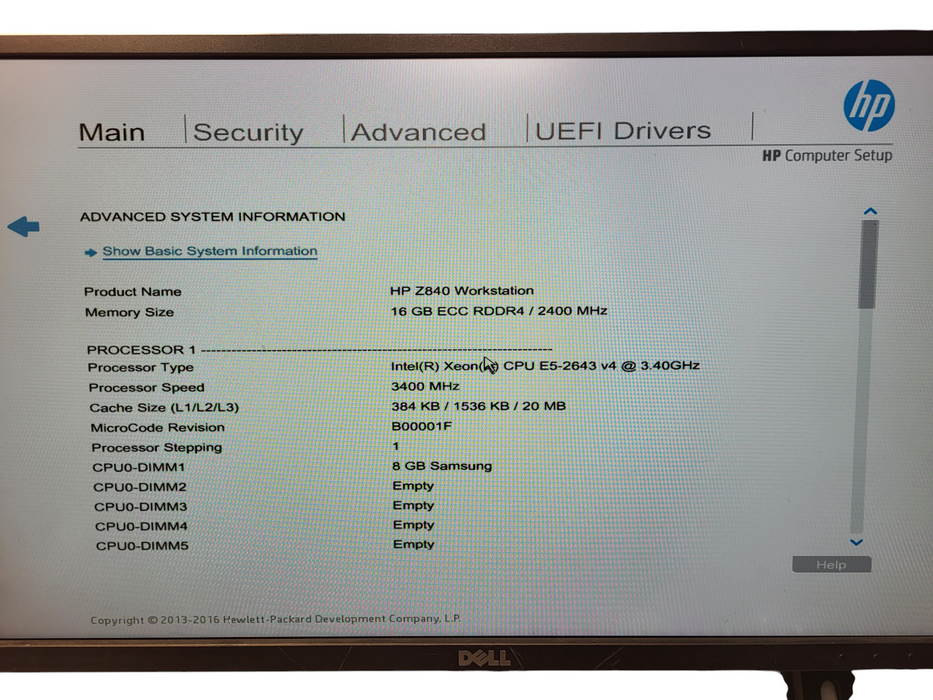Select the Processor Speed label

pos(146,388)
